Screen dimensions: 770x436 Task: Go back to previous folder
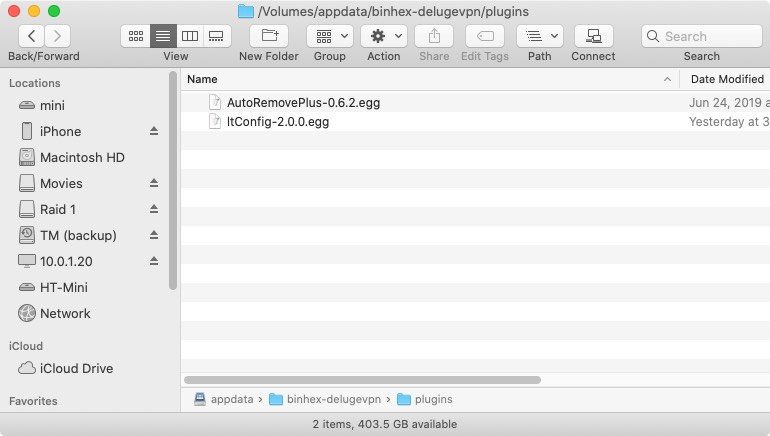[x=31, y=36]
